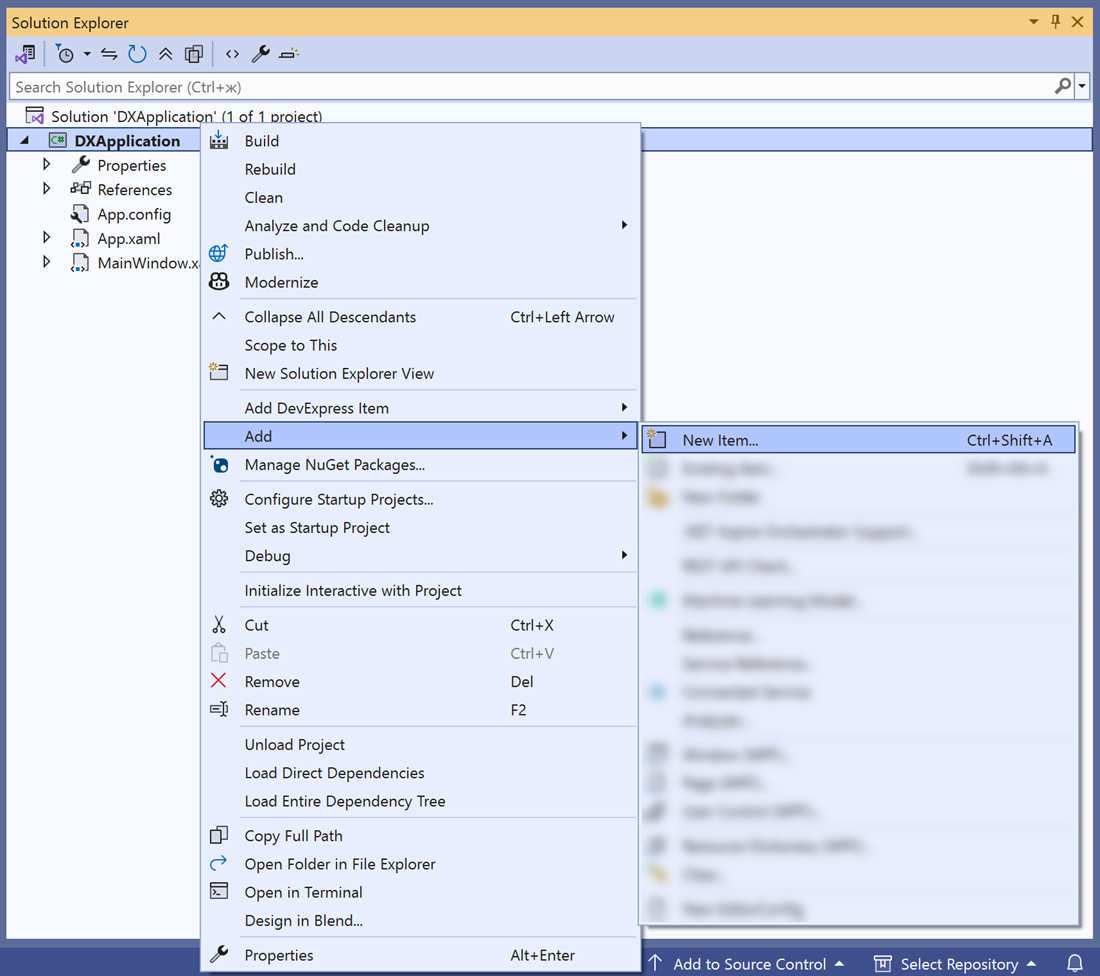
Task: Click the Modernize Copilot icon entry
Action: point(421,282)
